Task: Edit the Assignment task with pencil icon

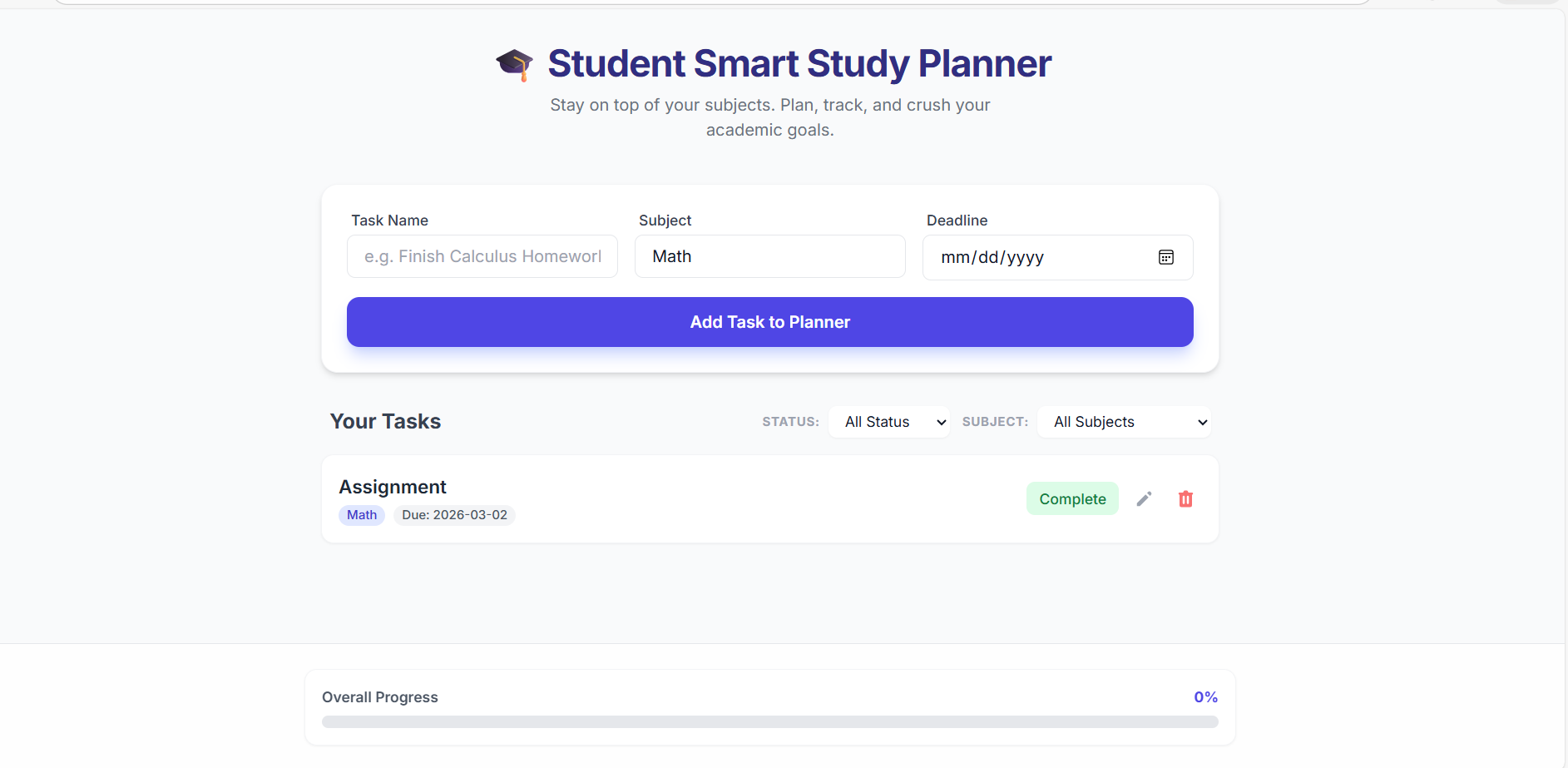Action: click(1145, 498)
